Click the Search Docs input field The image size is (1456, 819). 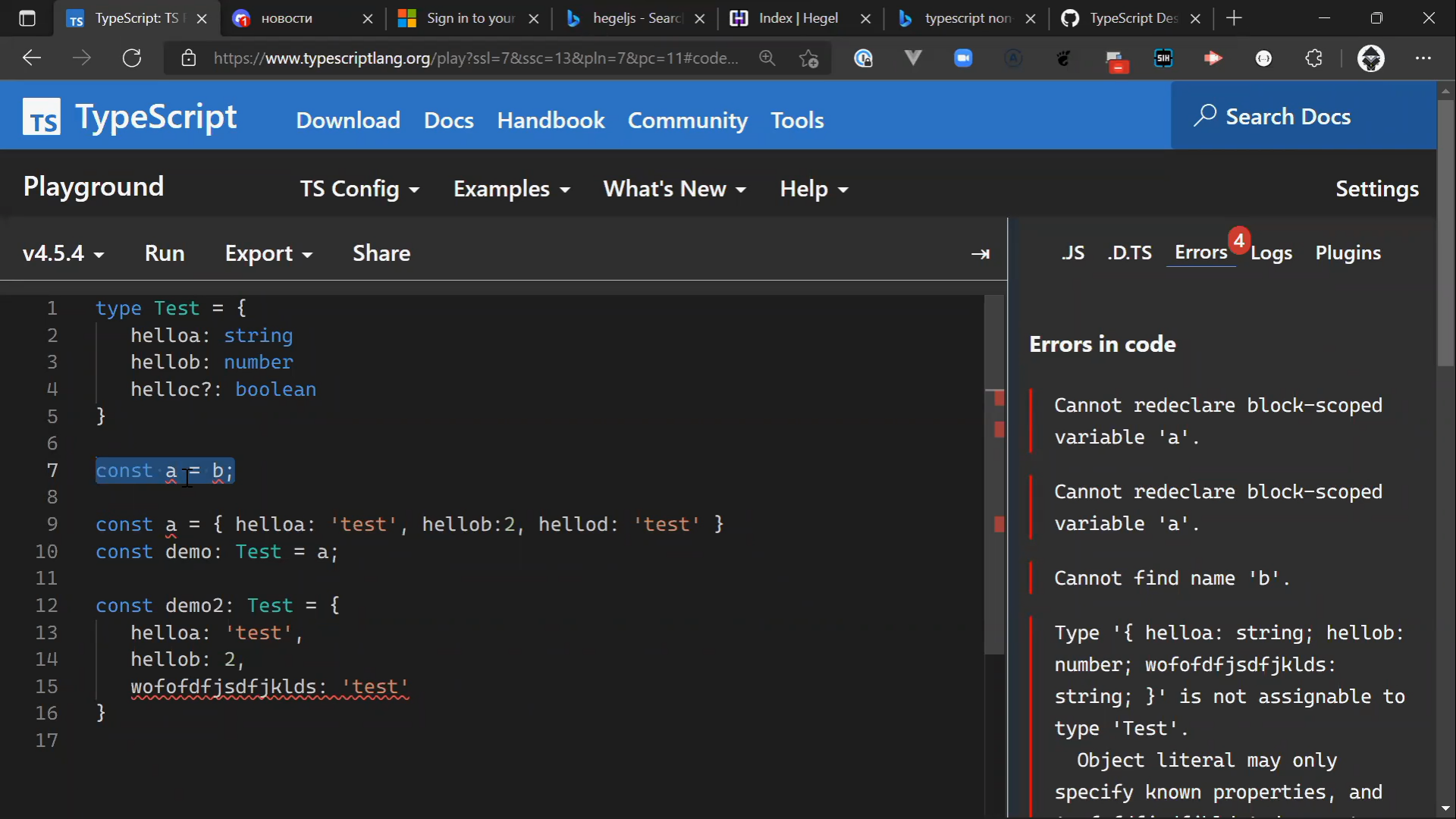(1303, 116)
